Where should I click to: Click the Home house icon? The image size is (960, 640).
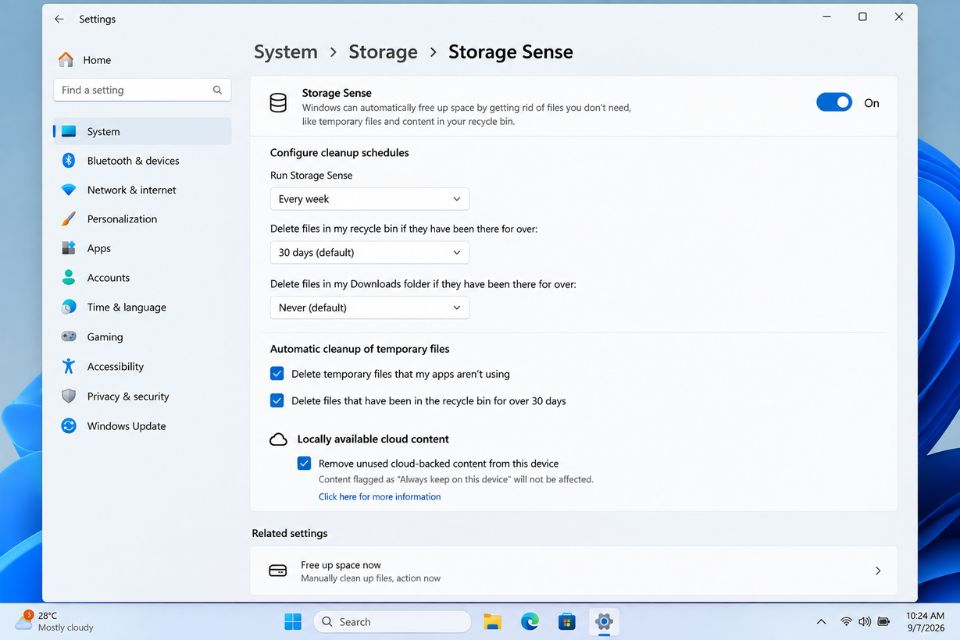point(66,59)
